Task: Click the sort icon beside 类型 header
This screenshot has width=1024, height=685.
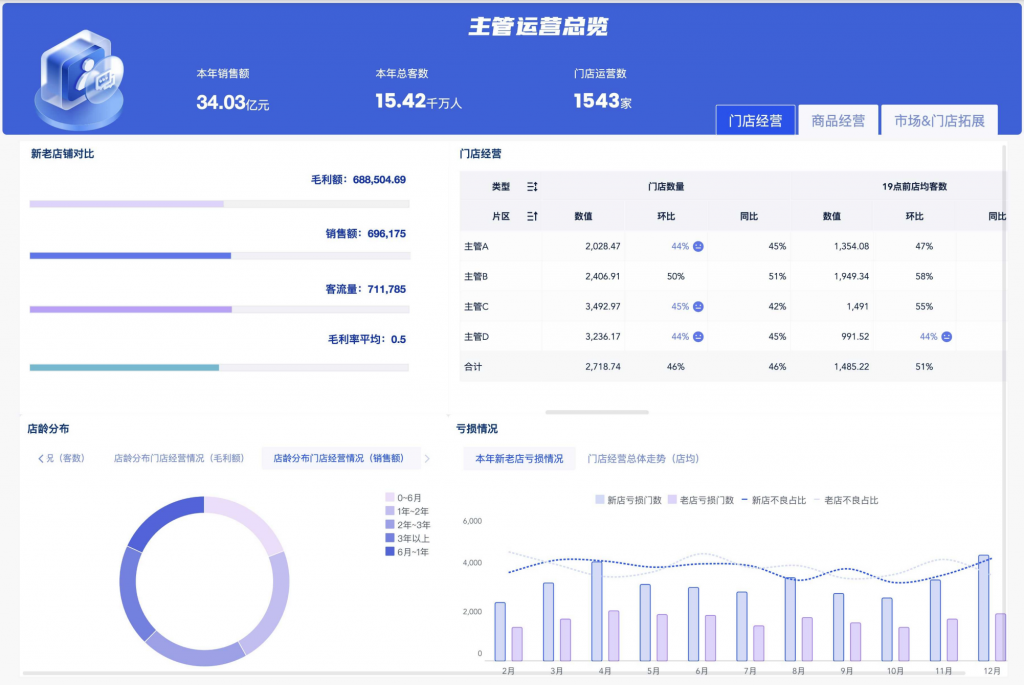Action: [532, 187]
